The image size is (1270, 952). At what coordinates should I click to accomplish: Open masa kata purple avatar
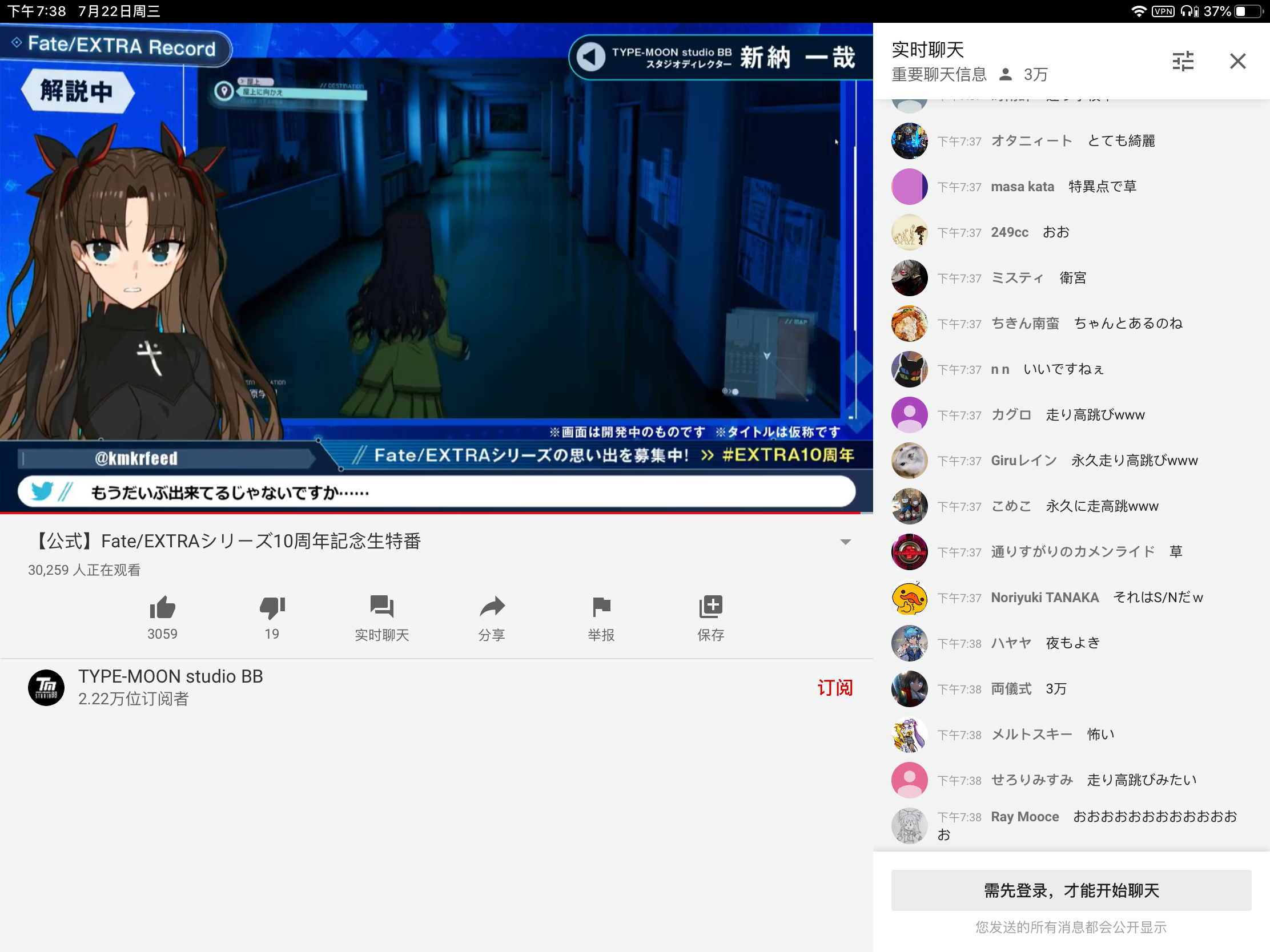[x=910, y=187]
